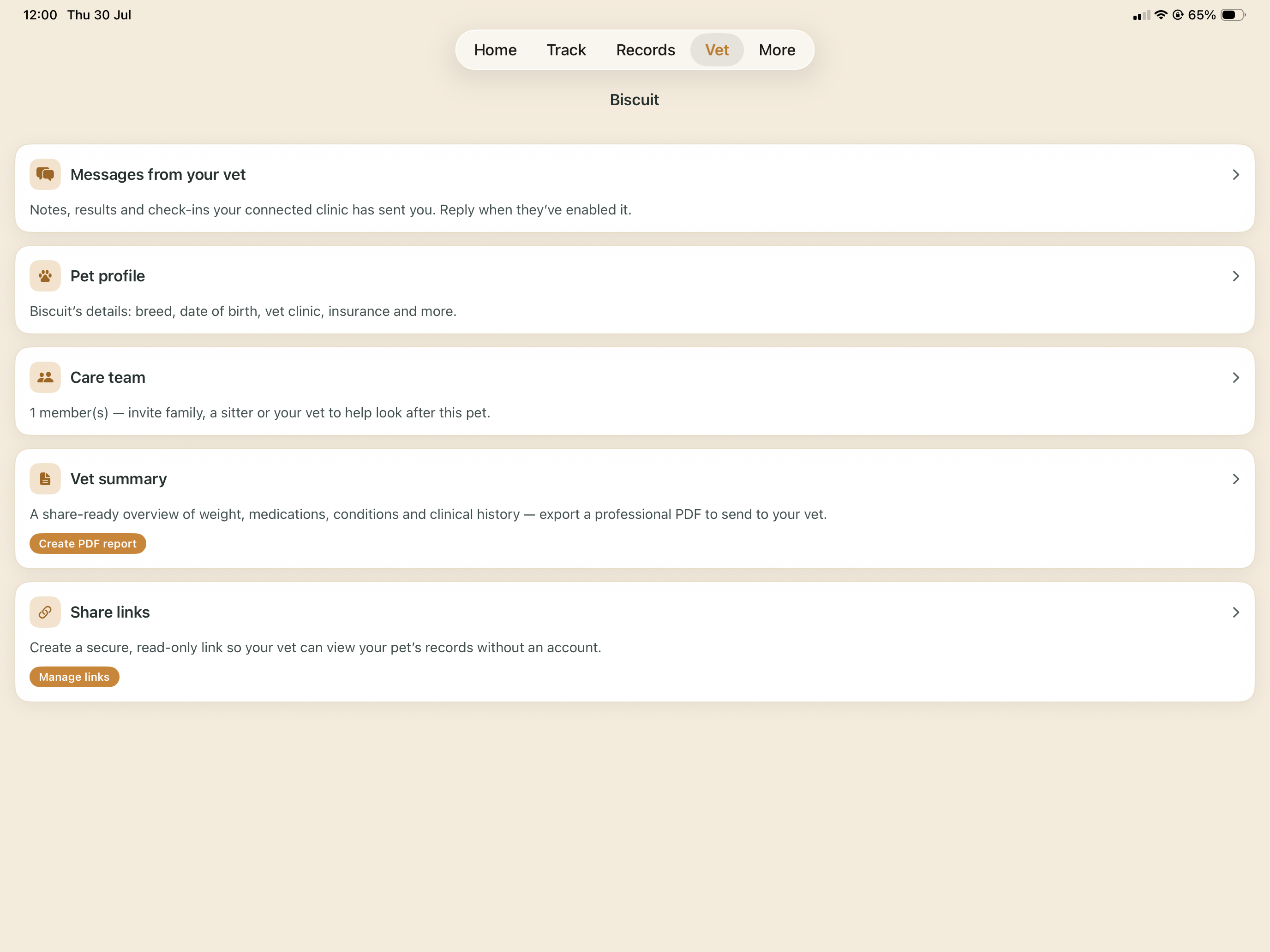Open Share links via its chevron

[x=1235, y=612]
